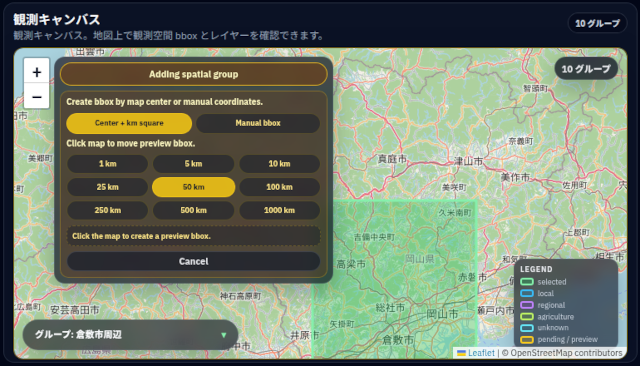Screen dimensions: 640x366
Task: Select the Center + km square mode
Action: (x=129, y=123)
